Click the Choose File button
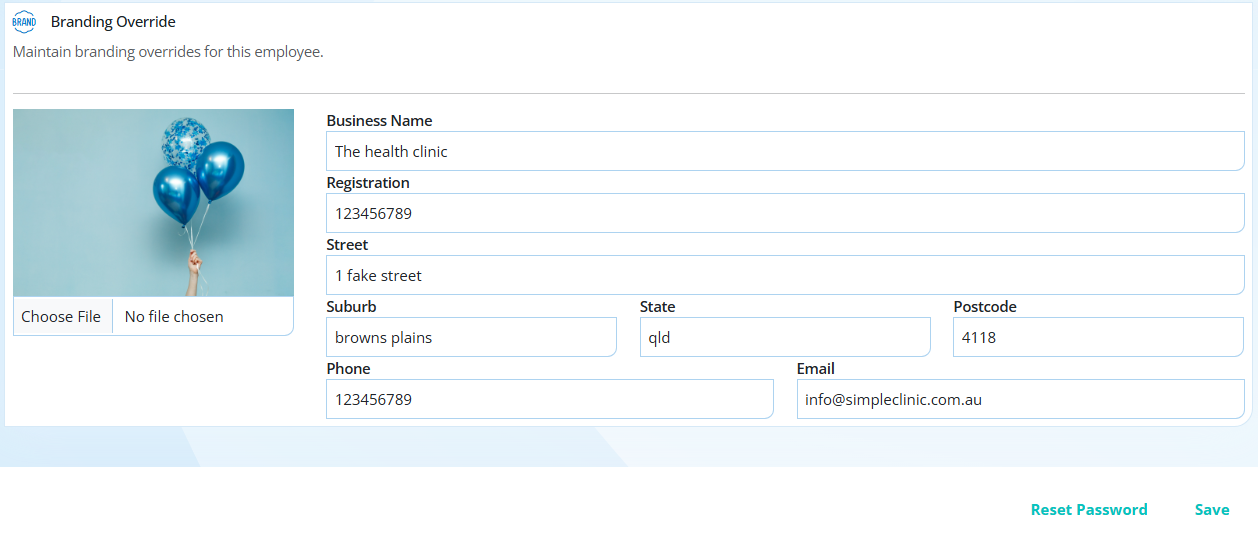Viewport: 1258px width, 539px height. [x=62, y=317]
